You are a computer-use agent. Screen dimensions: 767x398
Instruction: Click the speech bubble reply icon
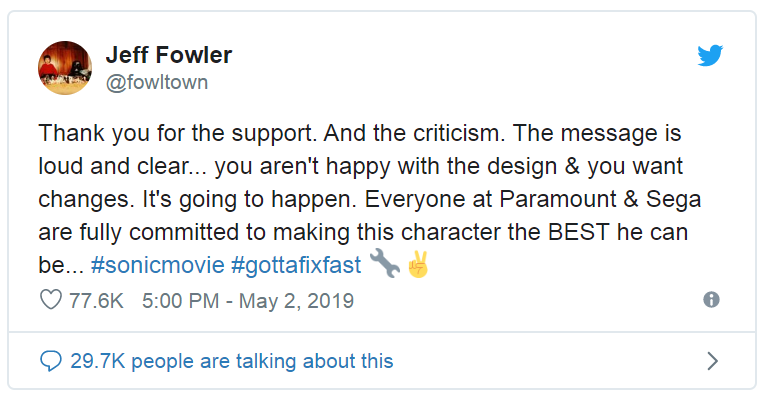tap(50, 361)
